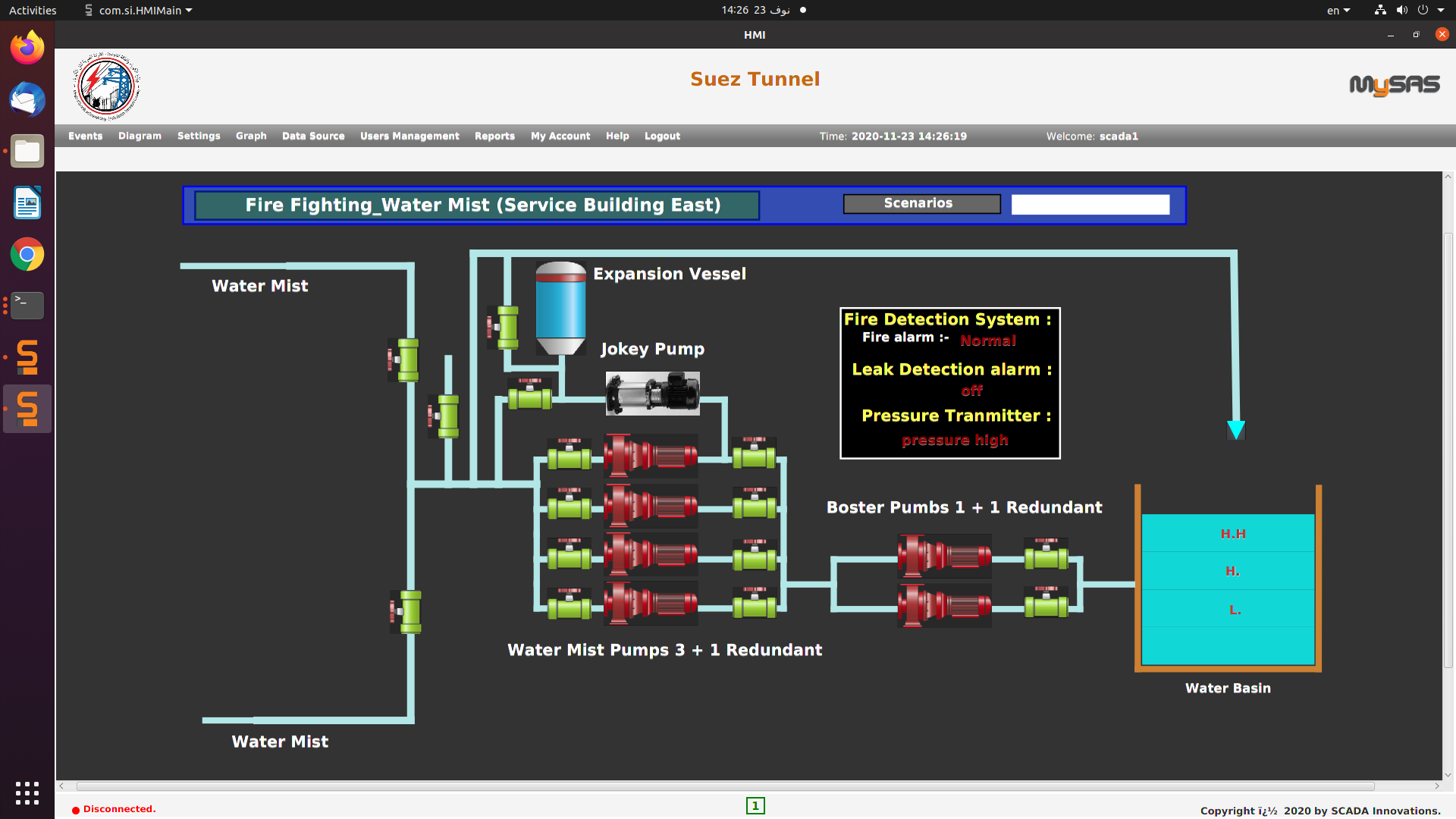This screenshot has height=819, width=1456.
Task: Click the bottom Water Mist line valve
Action: click(x=409, y=611)
